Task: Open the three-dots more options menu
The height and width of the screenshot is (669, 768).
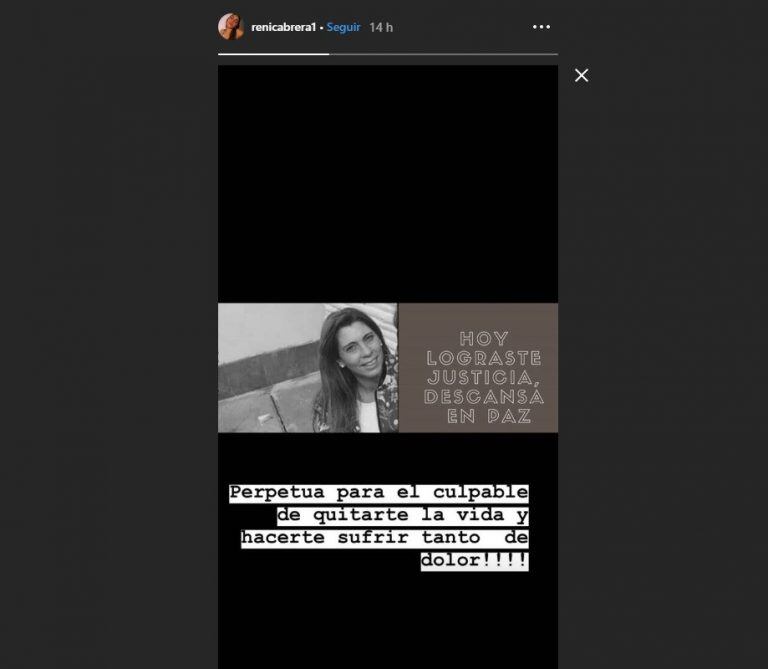Action: (x=541, y=27)
